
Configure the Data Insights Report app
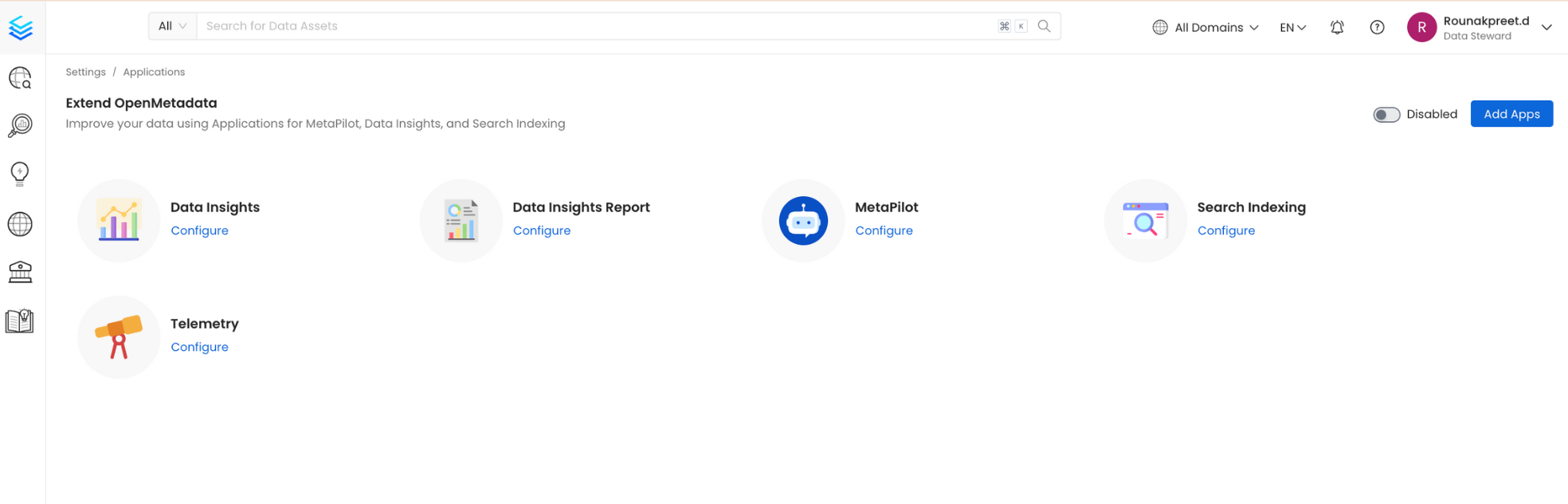pyautogui.click(x=542, y=230)
